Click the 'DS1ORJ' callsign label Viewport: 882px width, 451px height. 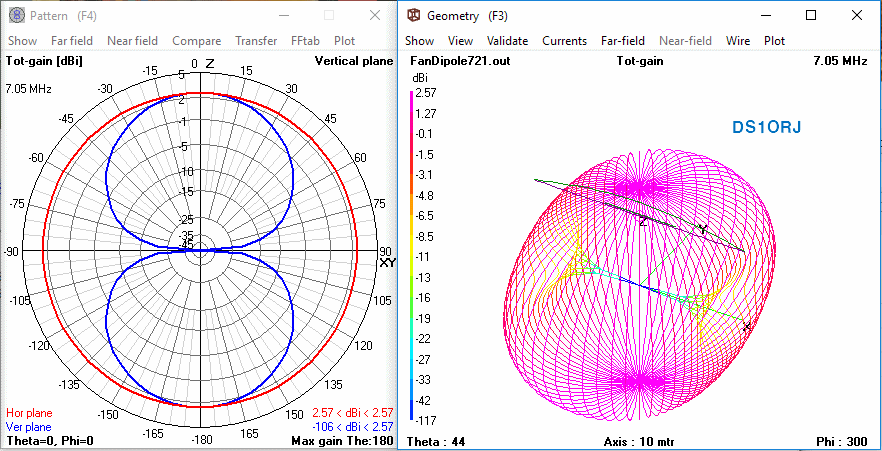766,128
